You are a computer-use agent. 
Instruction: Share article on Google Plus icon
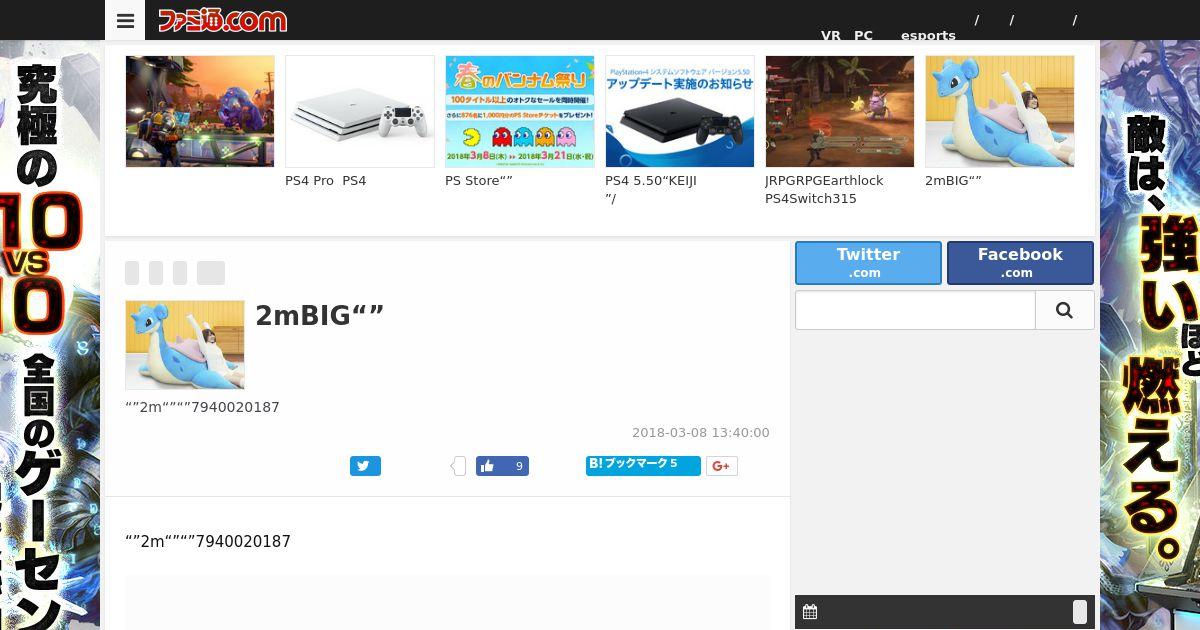(722, 466)
